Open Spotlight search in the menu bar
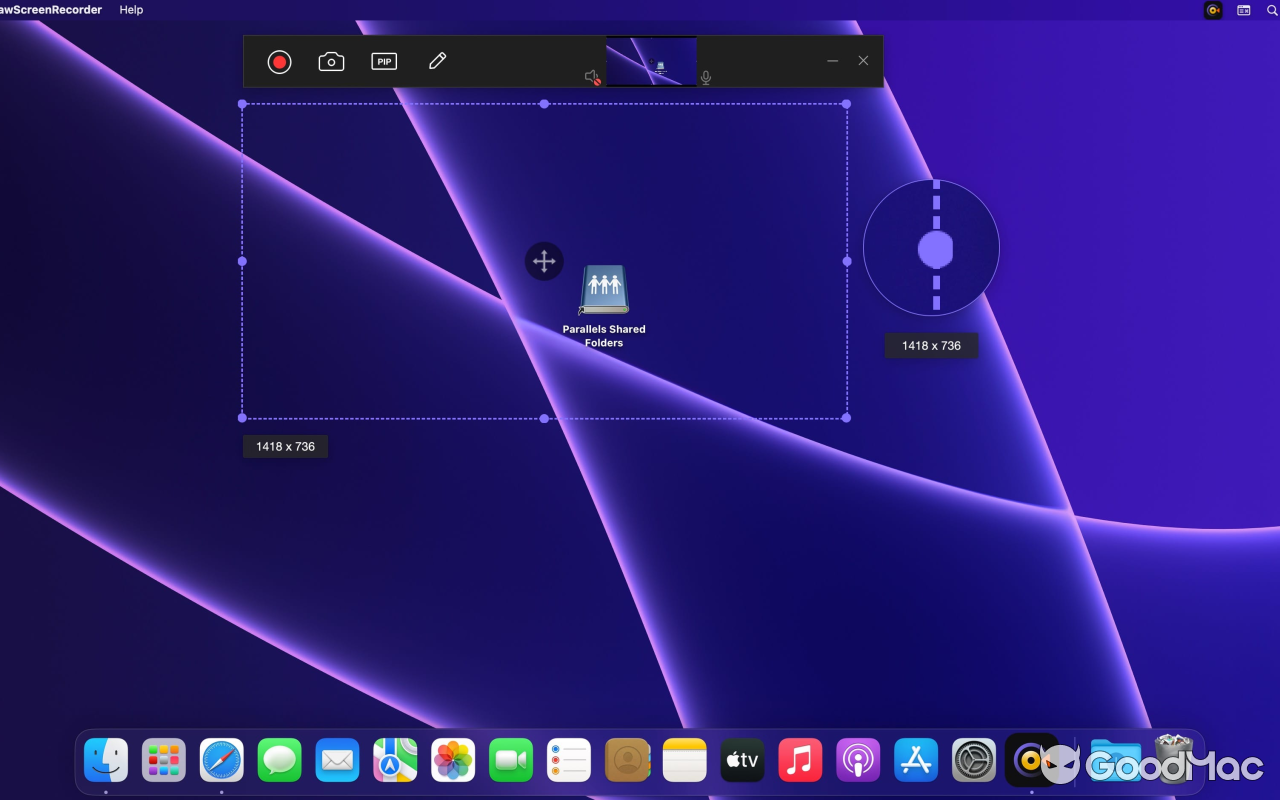 [x=1271, y=10]
